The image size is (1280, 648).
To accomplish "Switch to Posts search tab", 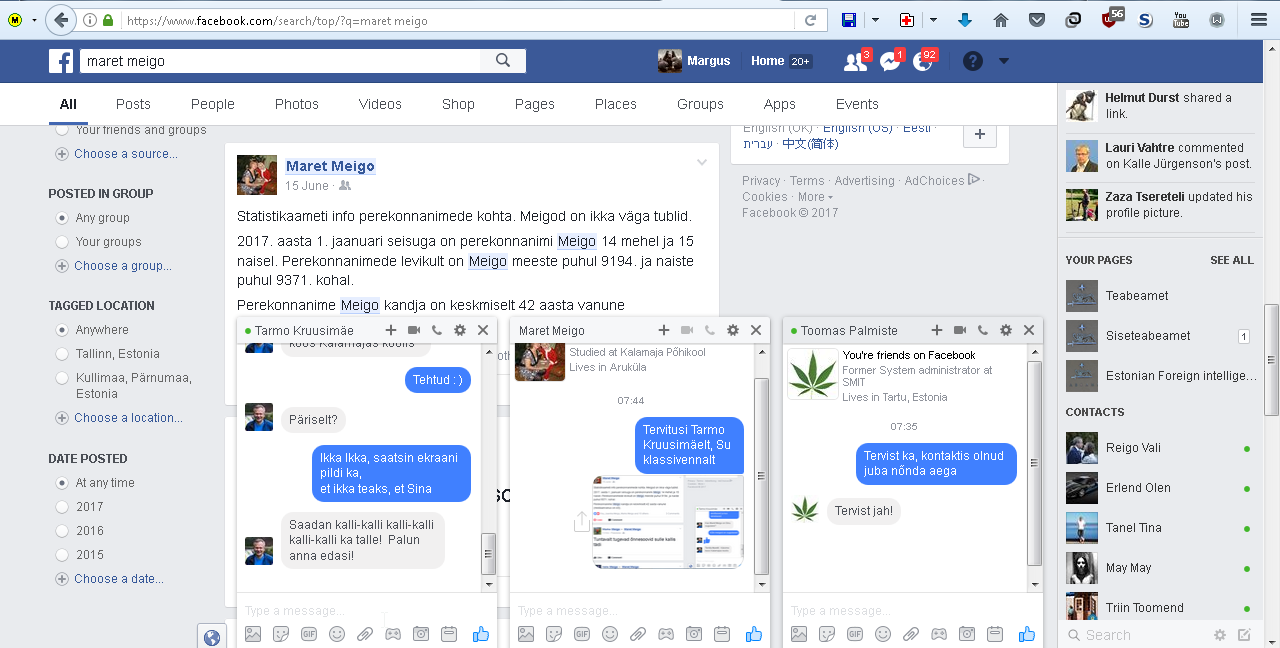I will (133, 104).
